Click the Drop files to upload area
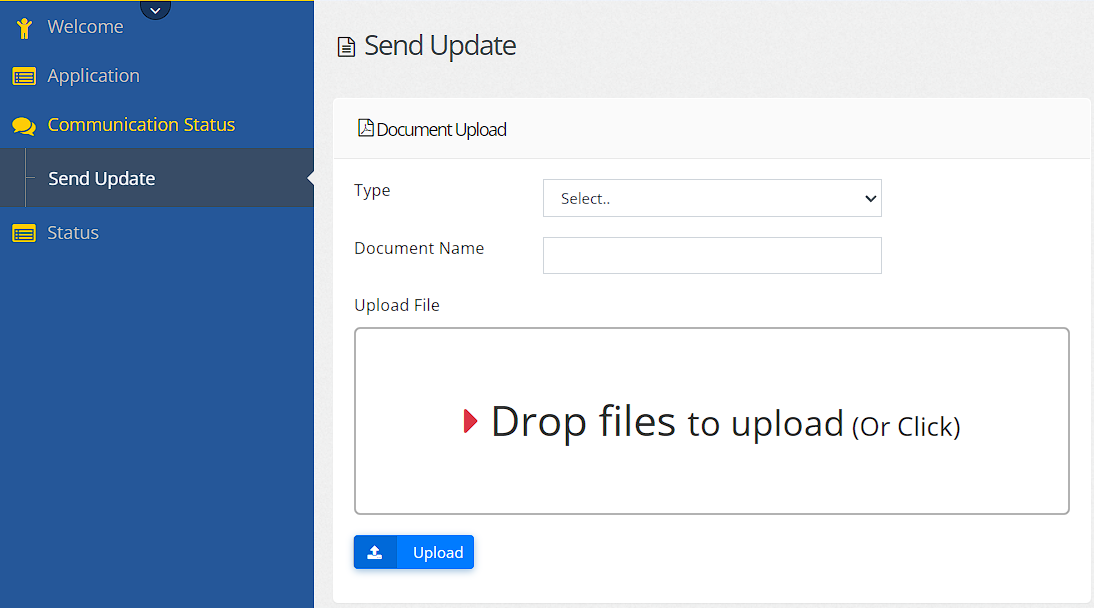 (x=712, y=421)
